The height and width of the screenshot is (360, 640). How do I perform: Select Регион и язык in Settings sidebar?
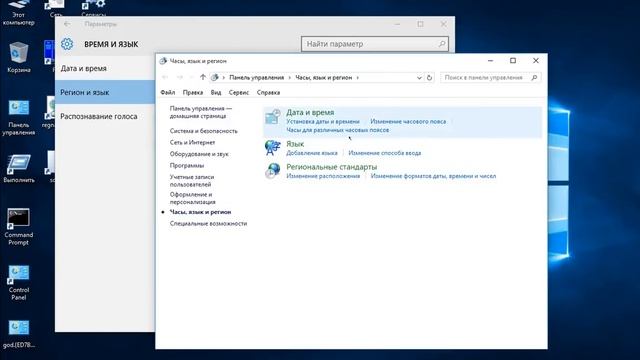pyautogui.click(x=105, y=92)
